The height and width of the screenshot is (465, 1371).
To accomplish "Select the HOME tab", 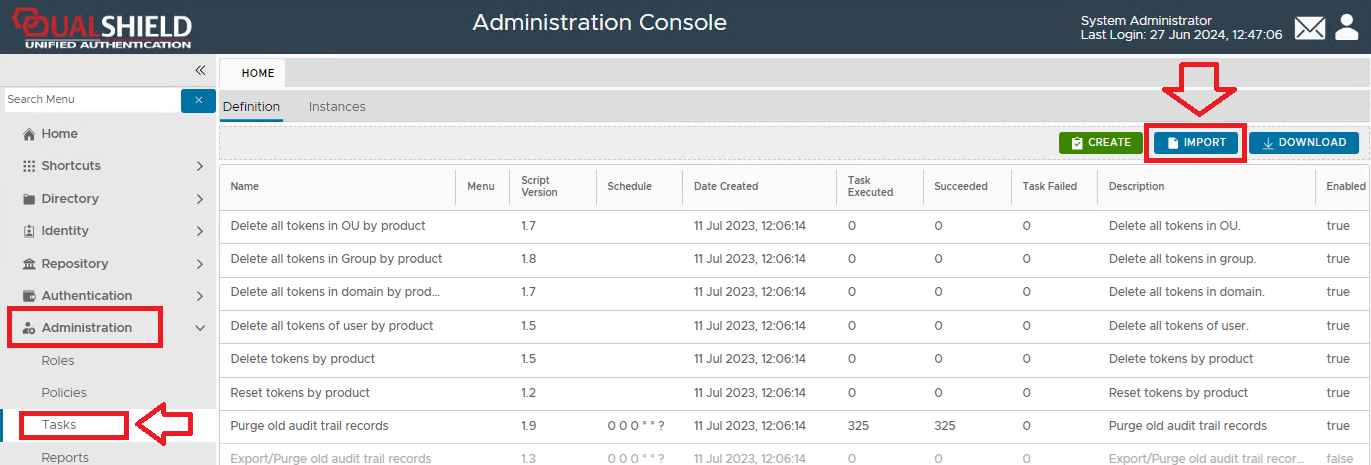I will pos(257,73).
